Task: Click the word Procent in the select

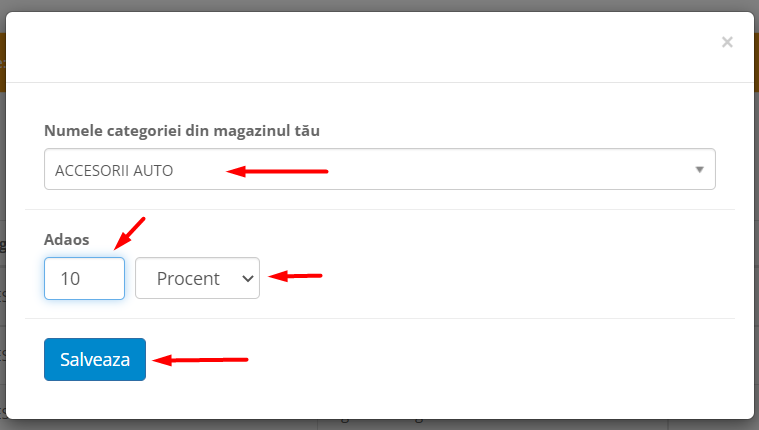Action: 188,279
